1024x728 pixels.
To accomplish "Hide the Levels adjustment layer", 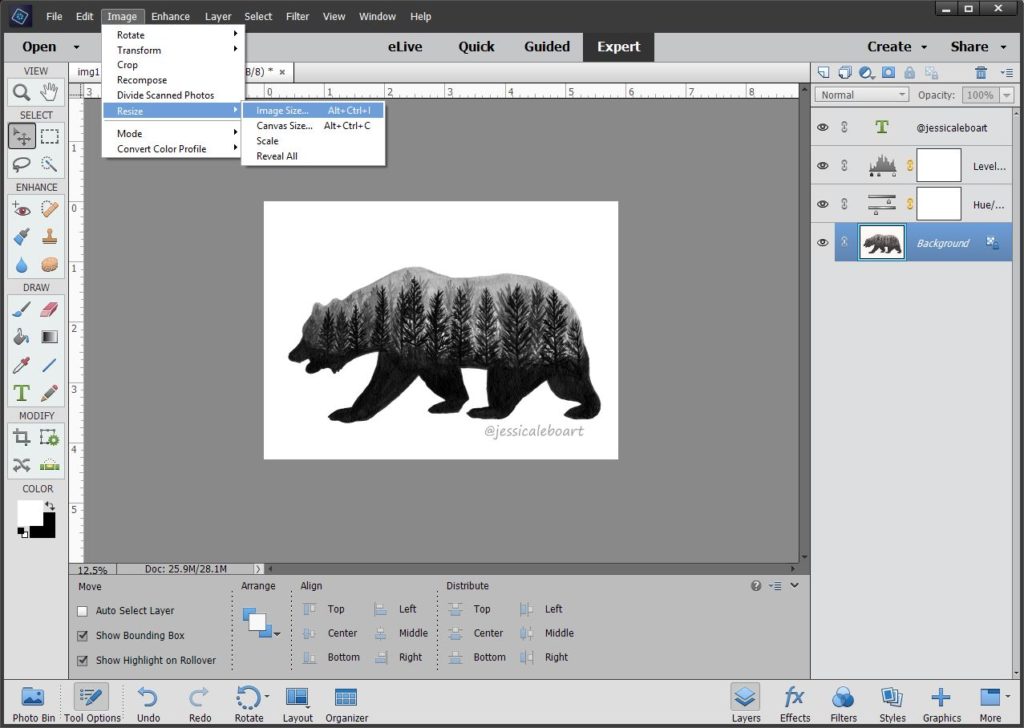I will click(822, 166).
